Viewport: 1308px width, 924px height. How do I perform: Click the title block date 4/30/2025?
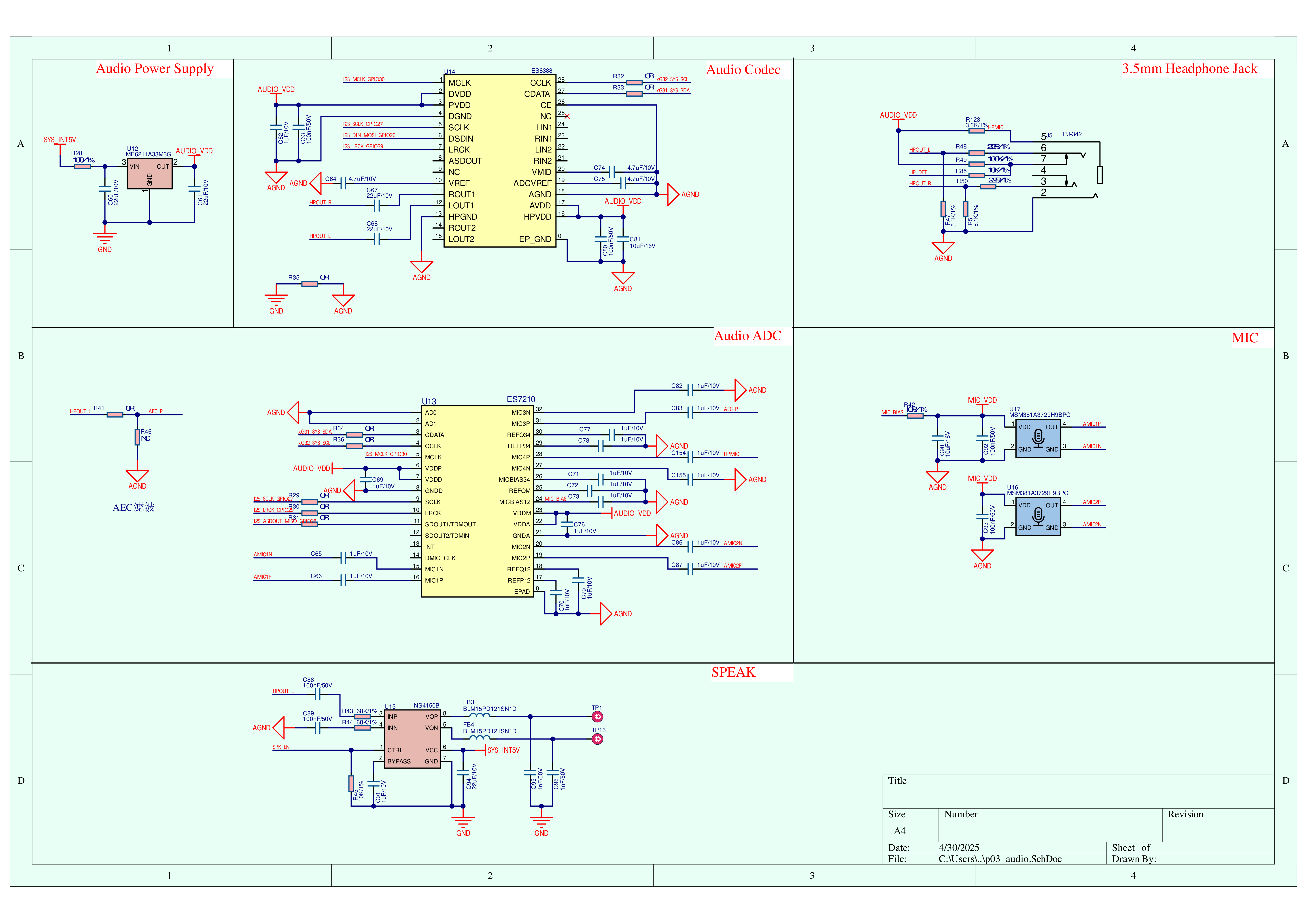pos(959,848)
